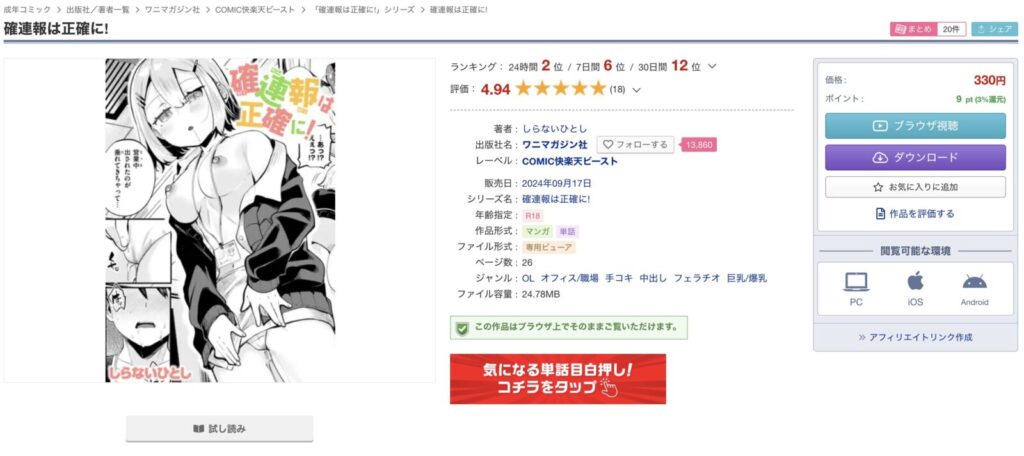Expand the ranking details chevron

tap(712, 67)
